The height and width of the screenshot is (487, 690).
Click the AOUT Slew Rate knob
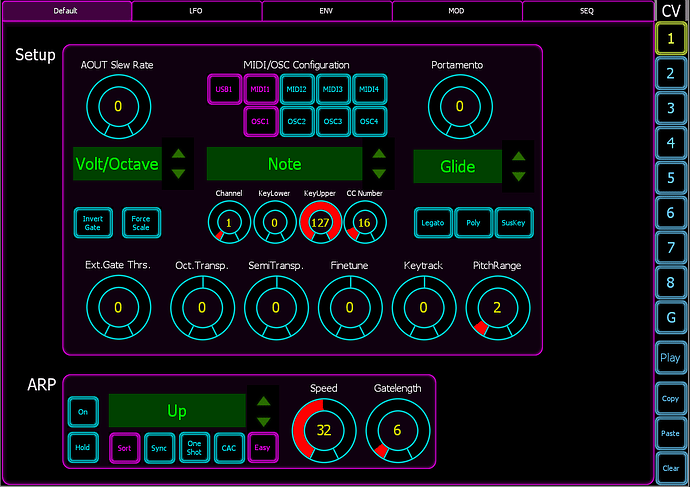(119, 106)
